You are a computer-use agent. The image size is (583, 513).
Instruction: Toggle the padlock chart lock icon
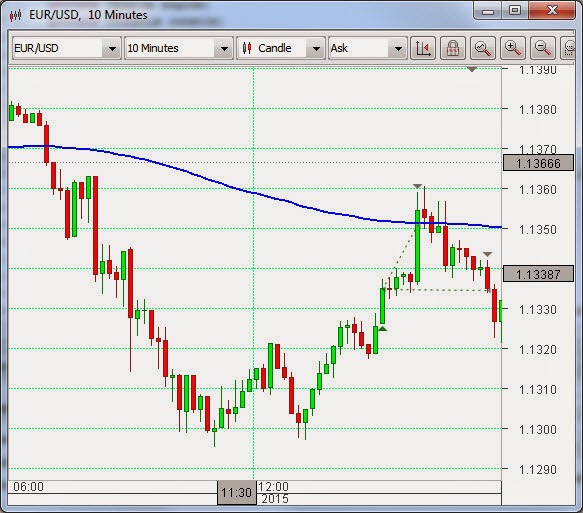[453, 48]
